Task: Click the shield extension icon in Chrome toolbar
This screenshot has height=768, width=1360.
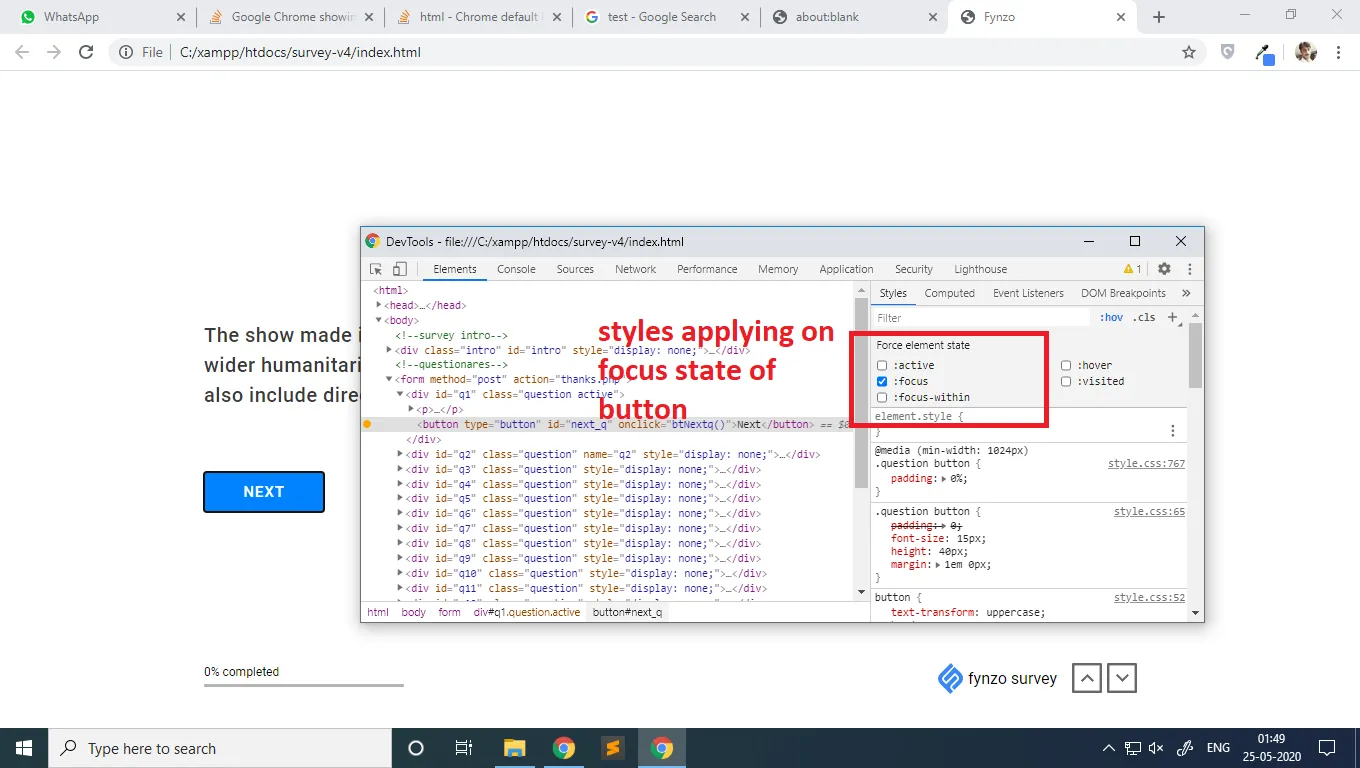Action: 1228,52
